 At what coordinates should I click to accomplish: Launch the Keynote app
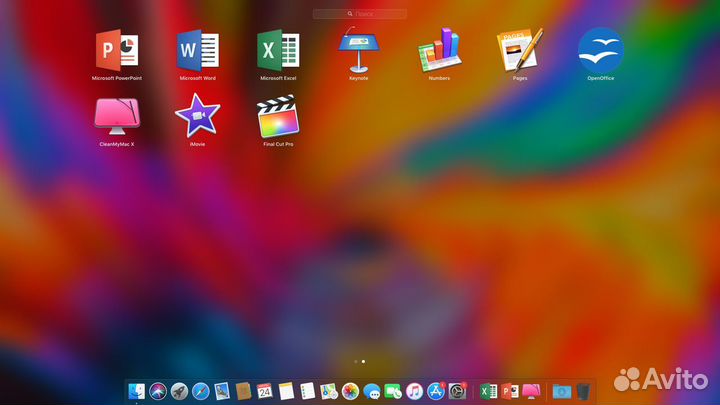pyautogui.click(x=359, y=50)
